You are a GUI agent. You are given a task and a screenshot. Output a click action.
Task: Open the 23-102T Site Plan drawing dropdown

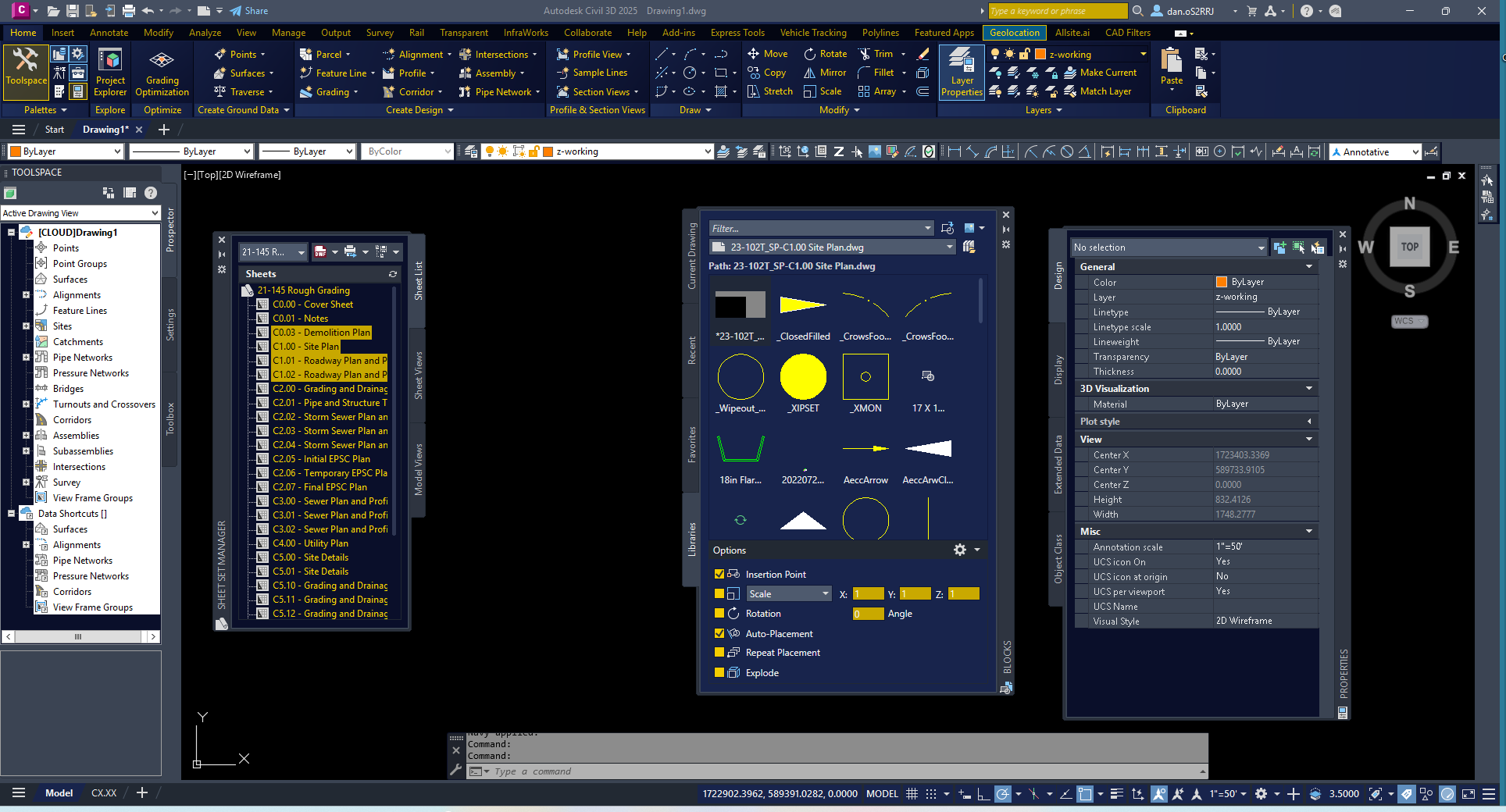(833, 248)
